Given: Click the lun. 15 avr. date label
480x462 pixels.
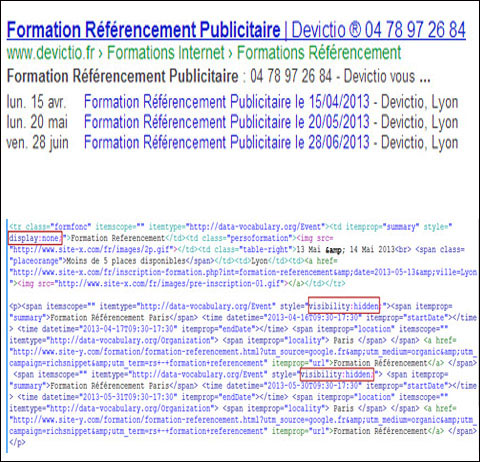Looking at the screenshot, I should pyautogui.click(x=36, y=102).
